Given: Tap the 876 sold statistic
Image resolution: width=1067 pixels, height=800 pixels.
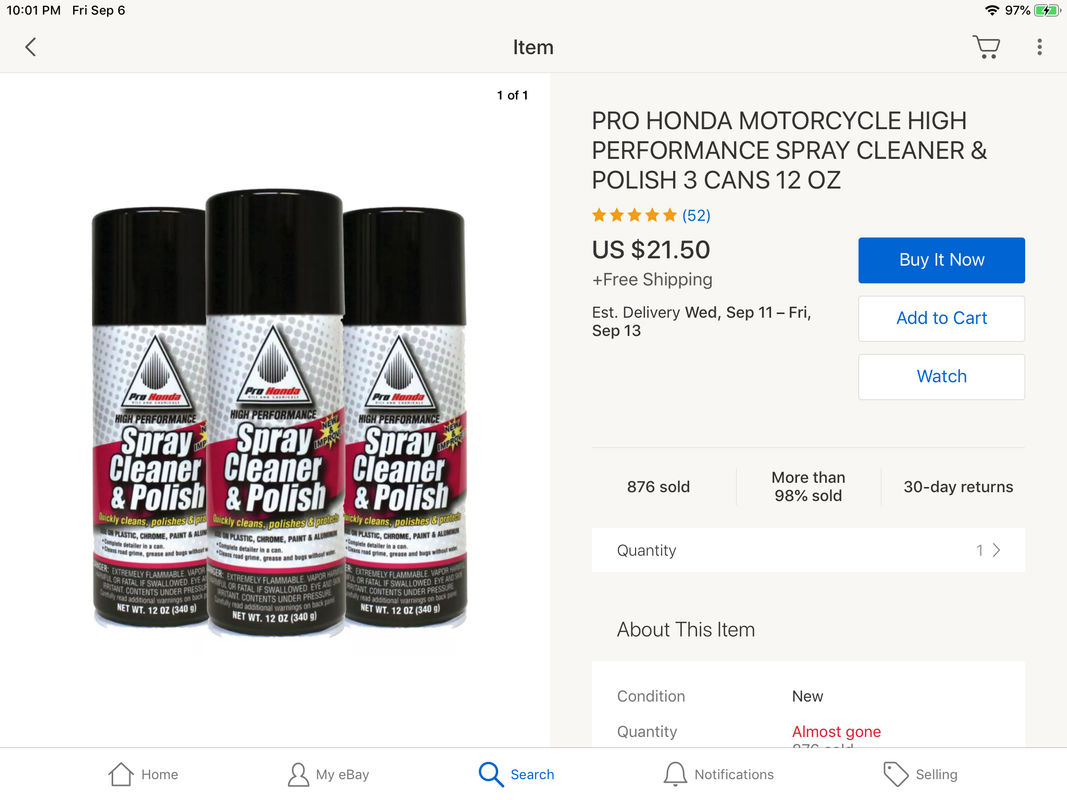Looking at the screenshot, I should tap(658, 487).
